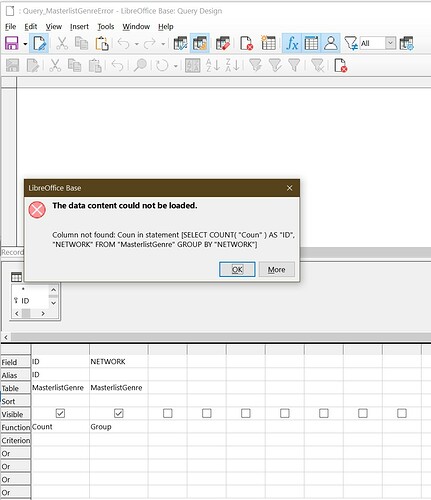Open the Undo history dropdown arrow
431x500 pixels.
pos(137,44)
